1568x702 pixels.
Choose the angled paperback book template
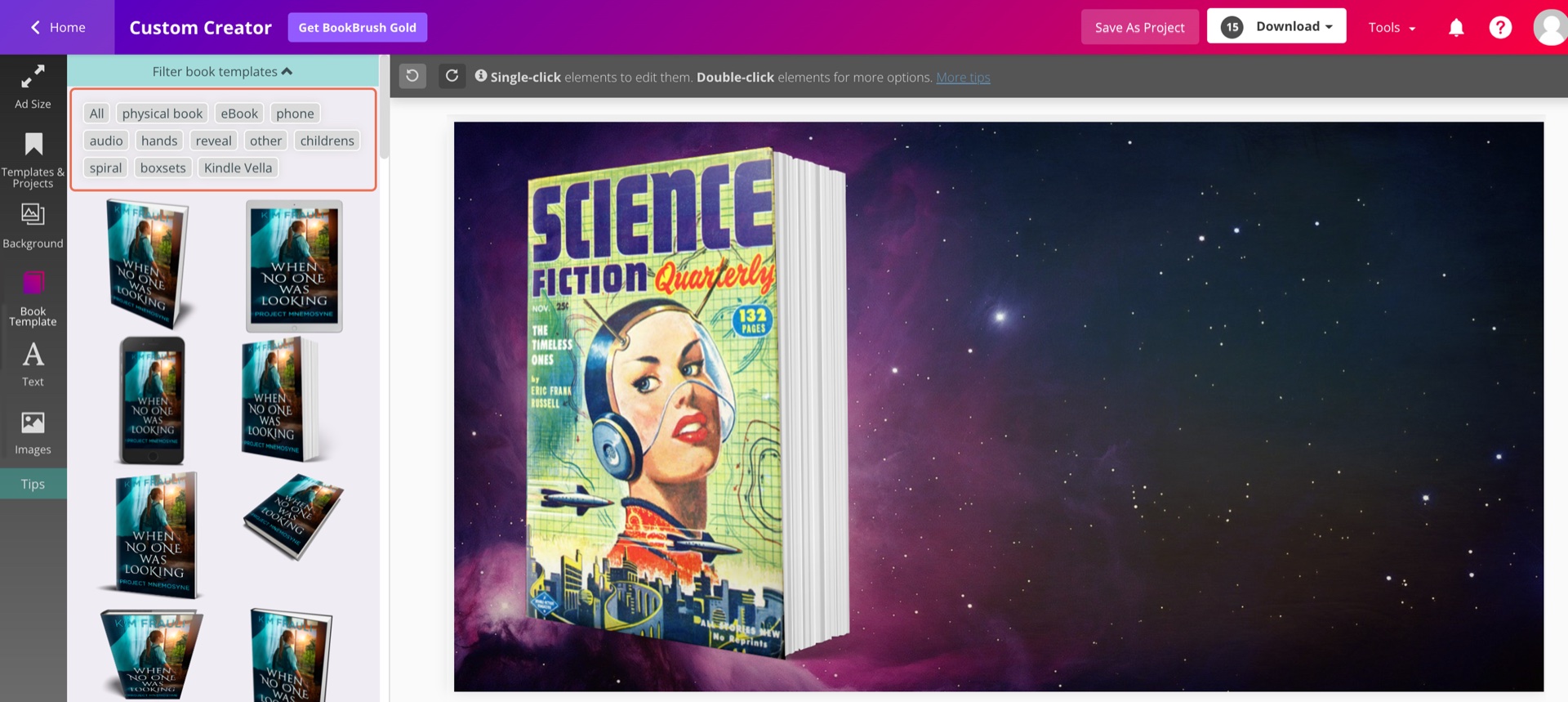coord(150,263)
